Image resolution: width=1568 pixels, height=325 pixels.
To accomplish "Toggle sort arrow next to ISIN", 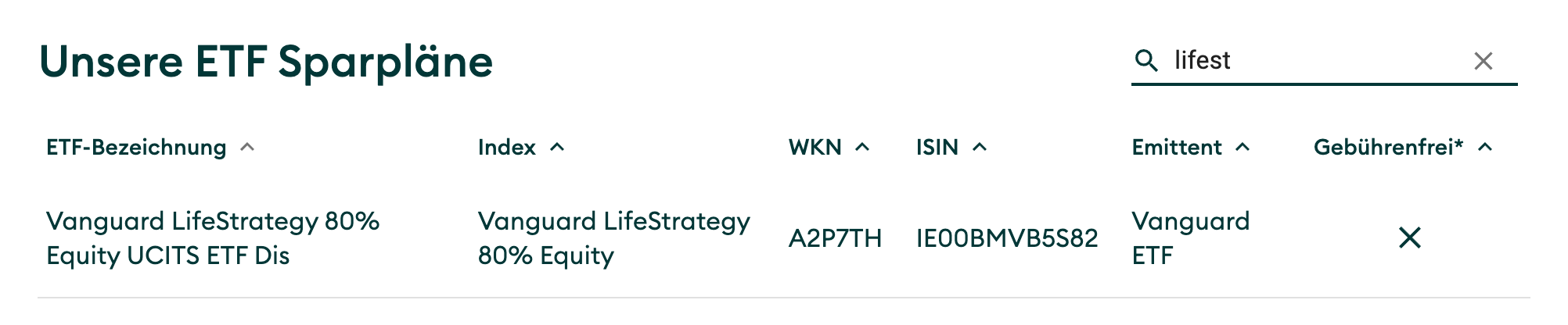I will pos(980,147).
